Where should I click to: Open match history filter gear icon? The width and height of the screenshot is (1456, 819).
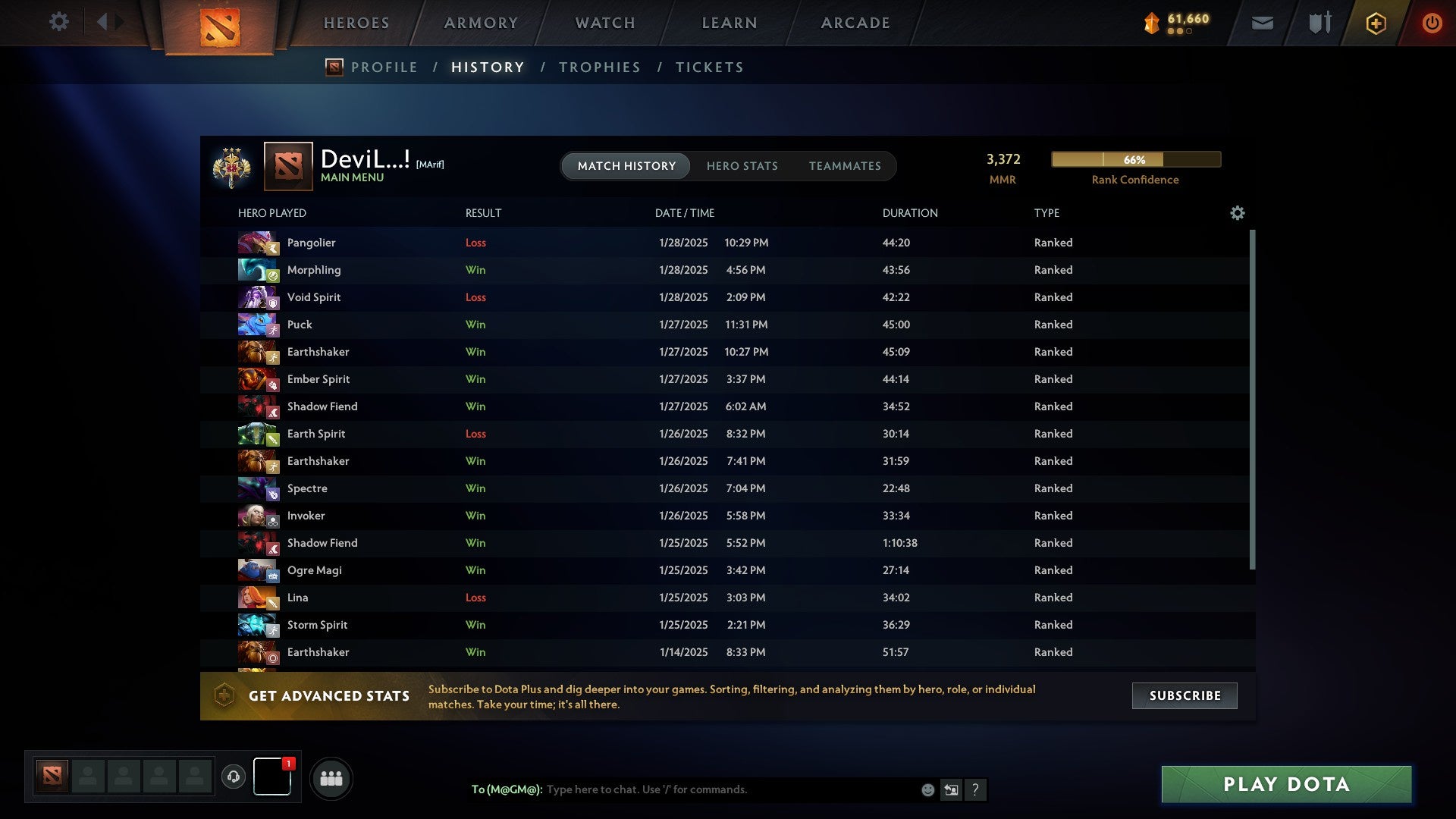click(1237, 213)
